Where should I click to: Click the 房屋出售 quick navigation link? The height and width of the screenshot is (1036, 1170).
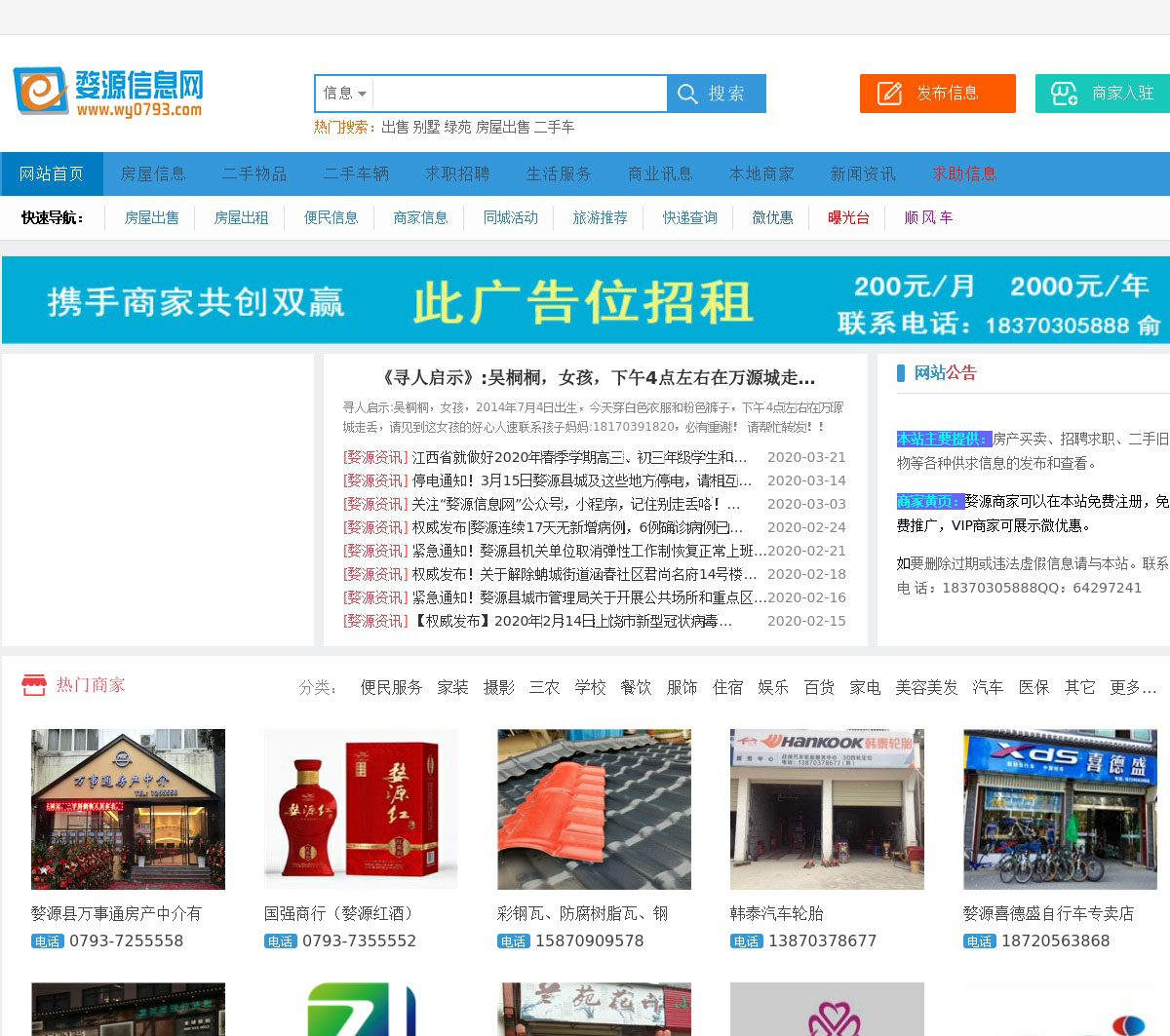click(152, 217)
